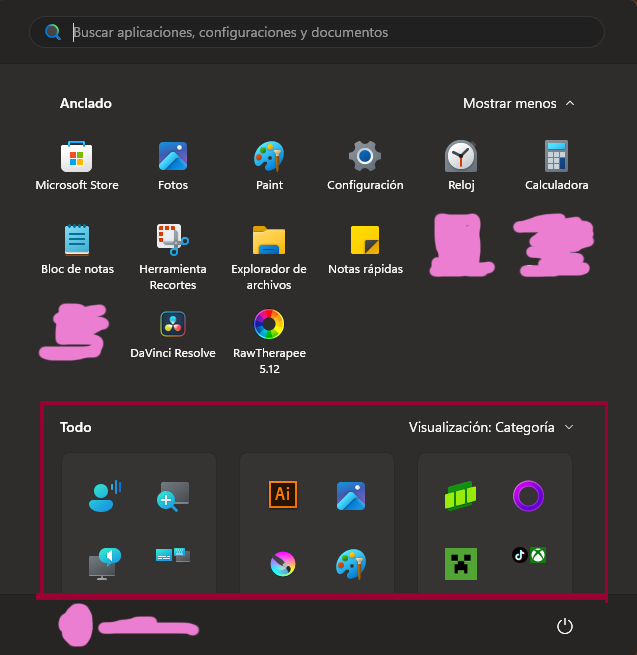The height and width of the screenshot is (655, 637).
Task: Open Notas rápidas sticky notes
Action: pyautogui.click(x=365, y=250)
